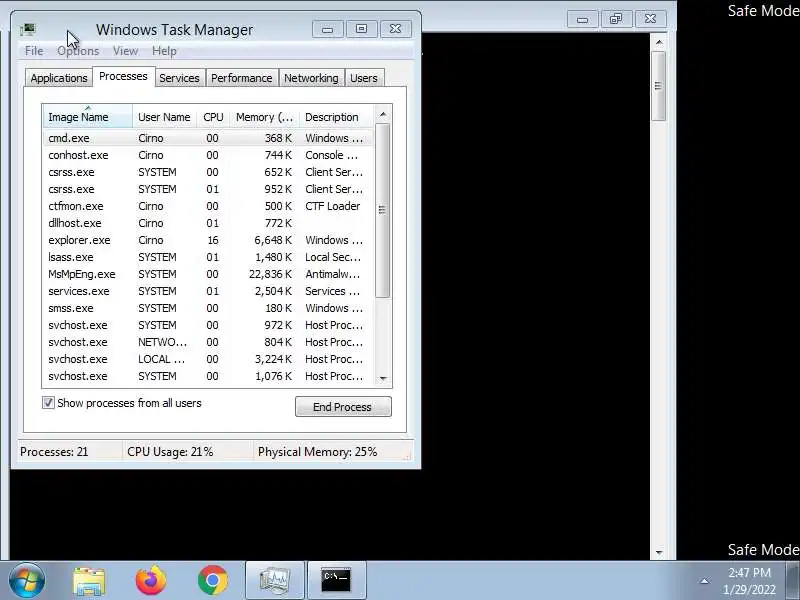Select svchost.exe row using 972 K

(208, 325)
